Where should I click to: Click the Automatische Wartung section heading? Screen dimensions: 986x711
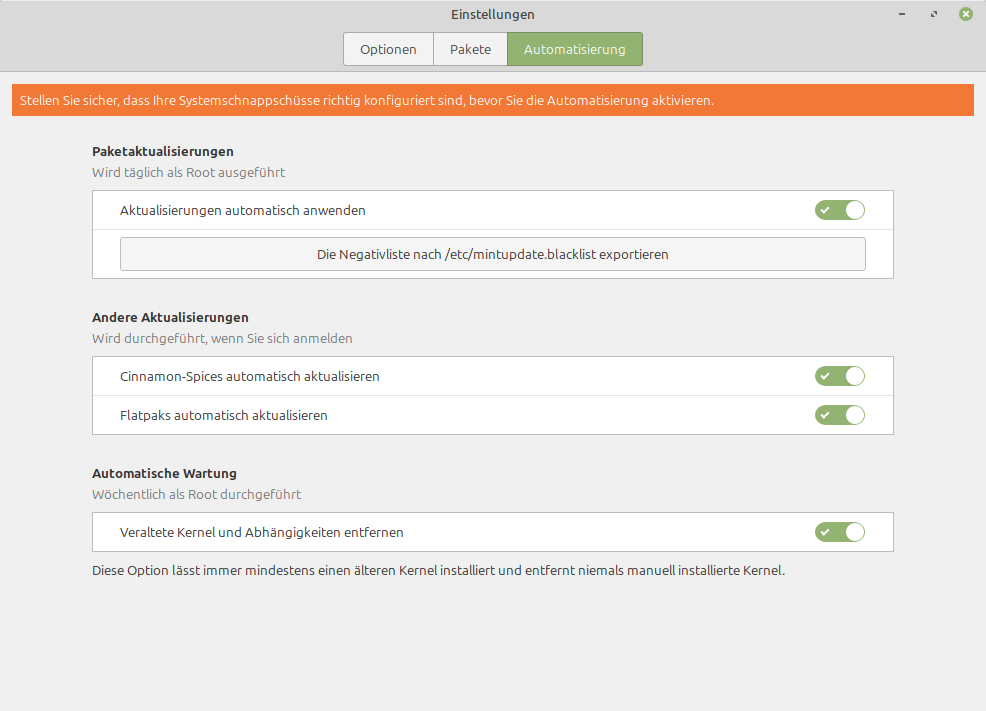coord(164,473)
